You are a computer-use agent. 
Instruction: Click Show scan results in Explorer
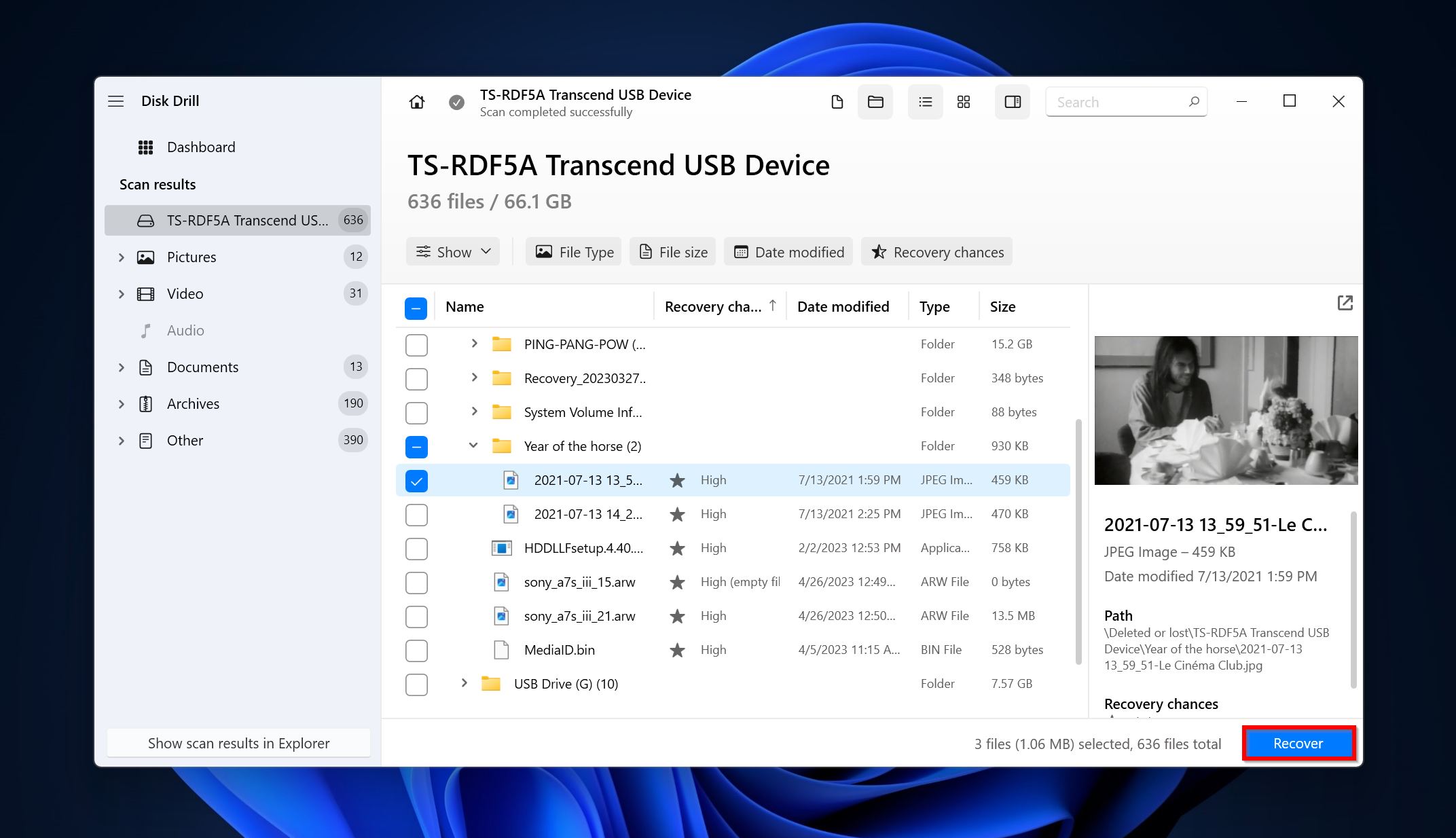pyautogui.click(x=238, y=743)
